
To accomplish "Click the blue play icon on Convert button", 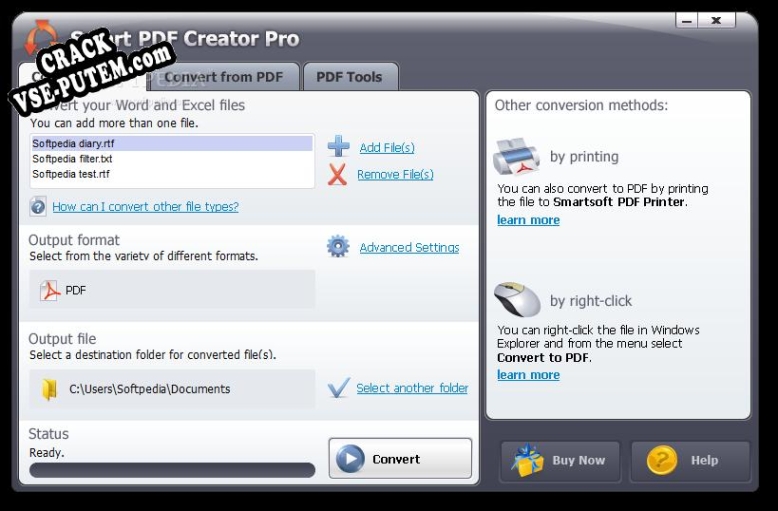I will pyautogui.click(x=350, y=458).
